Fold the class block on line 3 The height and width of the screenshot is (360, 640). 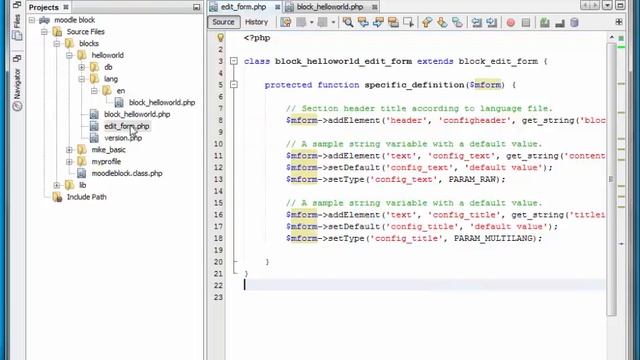click(234, 61)
